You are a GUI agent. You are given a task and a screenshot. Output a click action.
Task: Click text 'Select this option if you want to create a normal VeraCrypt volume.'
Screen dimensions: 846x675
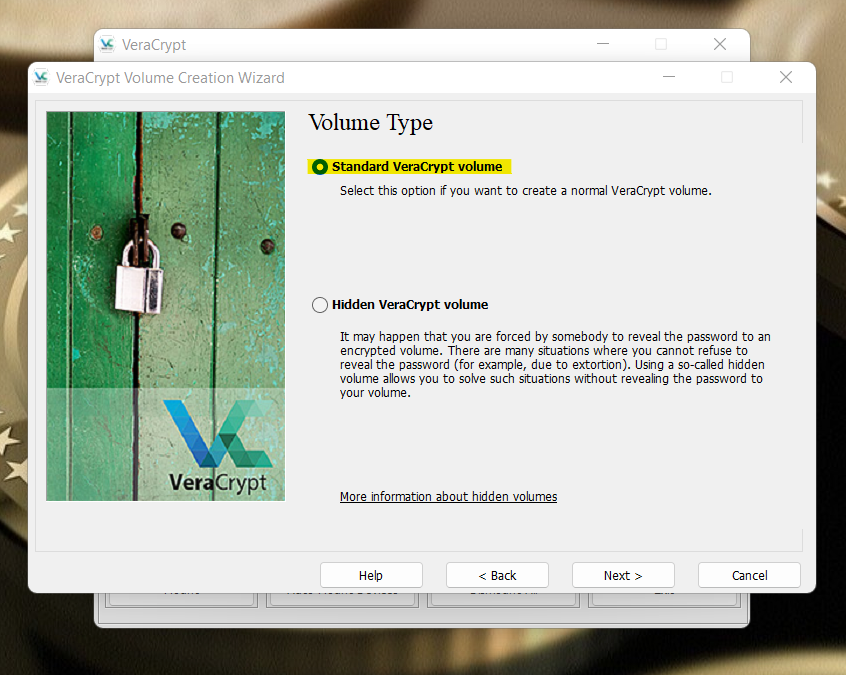pos(526,190)
